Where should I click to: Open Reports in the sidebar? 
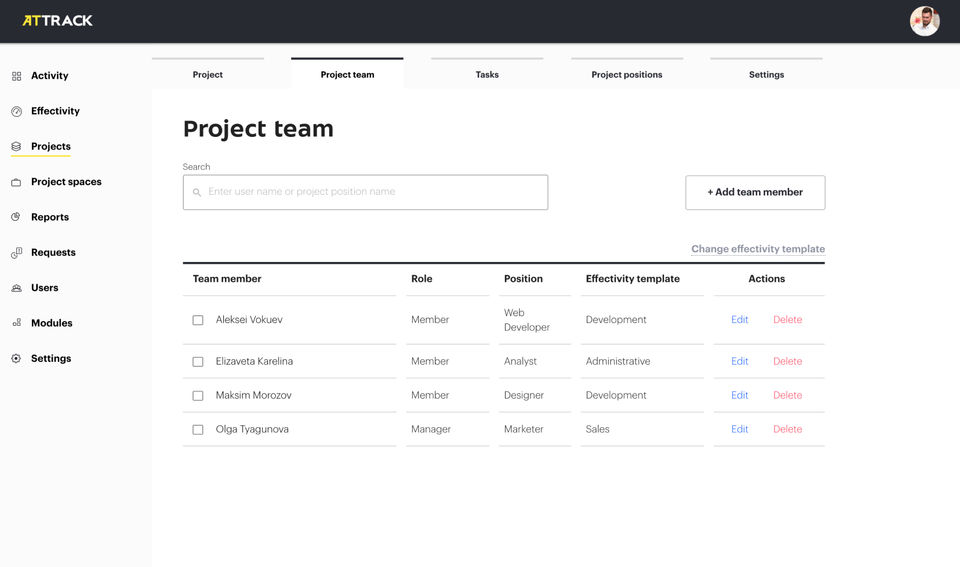click(x=50, y=217)
